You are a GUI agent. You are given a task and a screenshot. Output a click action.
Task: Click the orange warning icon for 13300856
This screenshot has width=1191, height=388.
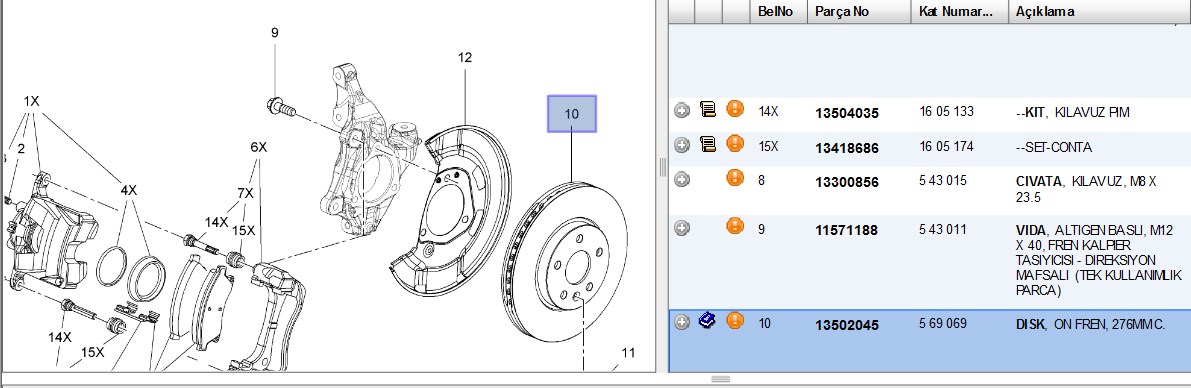pyautogui.click(x=735, y=178)
